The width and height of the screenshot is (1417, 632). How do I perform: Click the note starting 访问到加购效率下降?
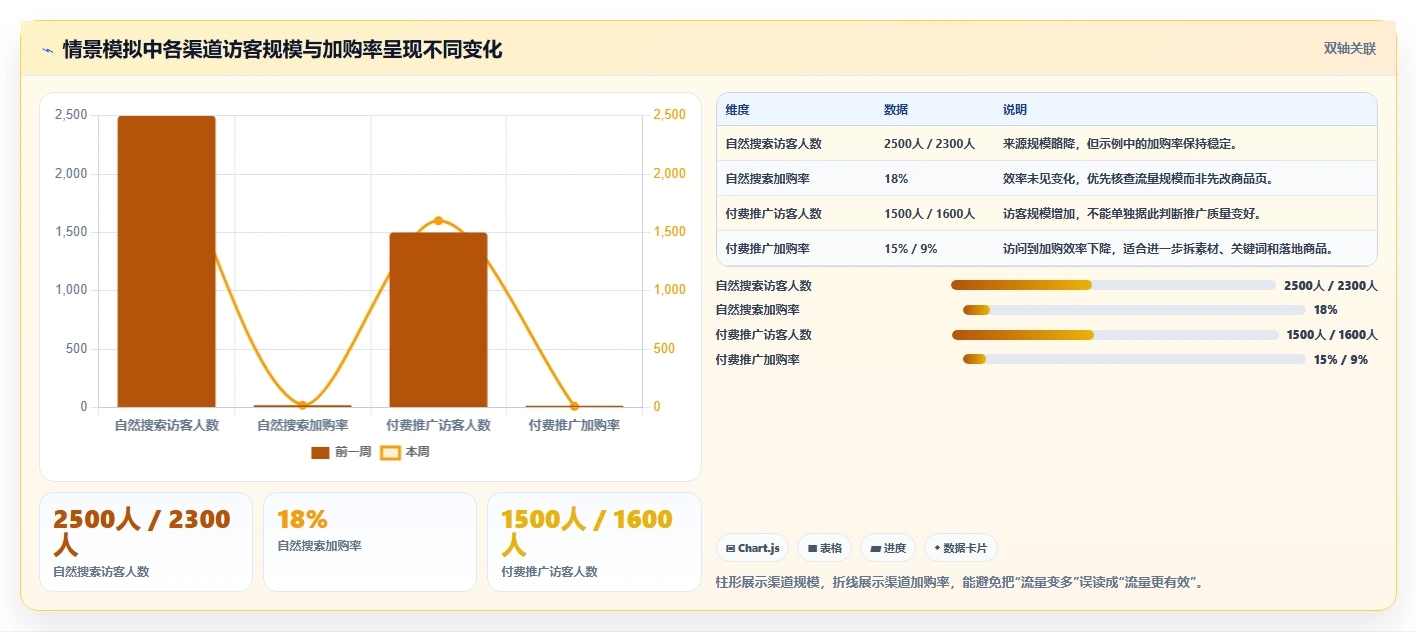pyautogui.click(x=1171, y=249)
